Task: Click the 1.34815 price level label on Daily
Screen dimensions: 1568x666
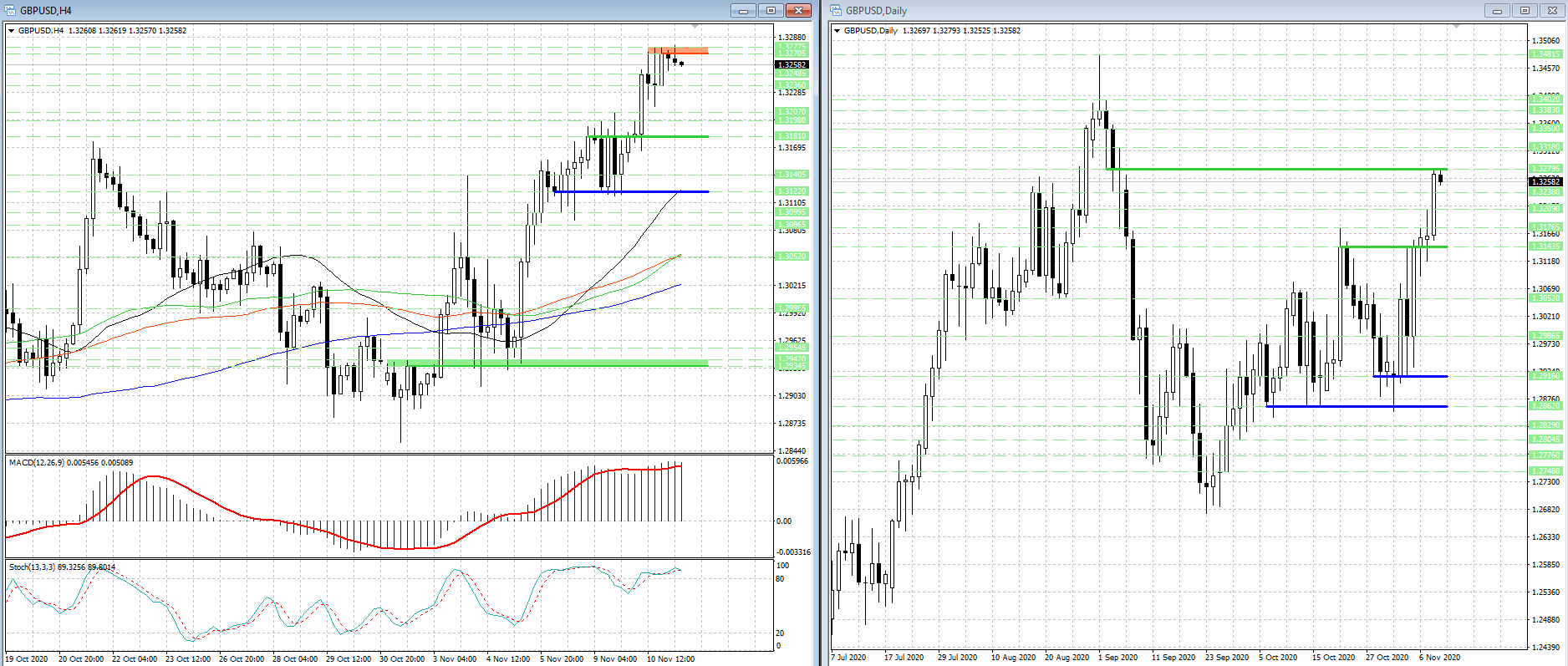Action: pos(1545,54)
